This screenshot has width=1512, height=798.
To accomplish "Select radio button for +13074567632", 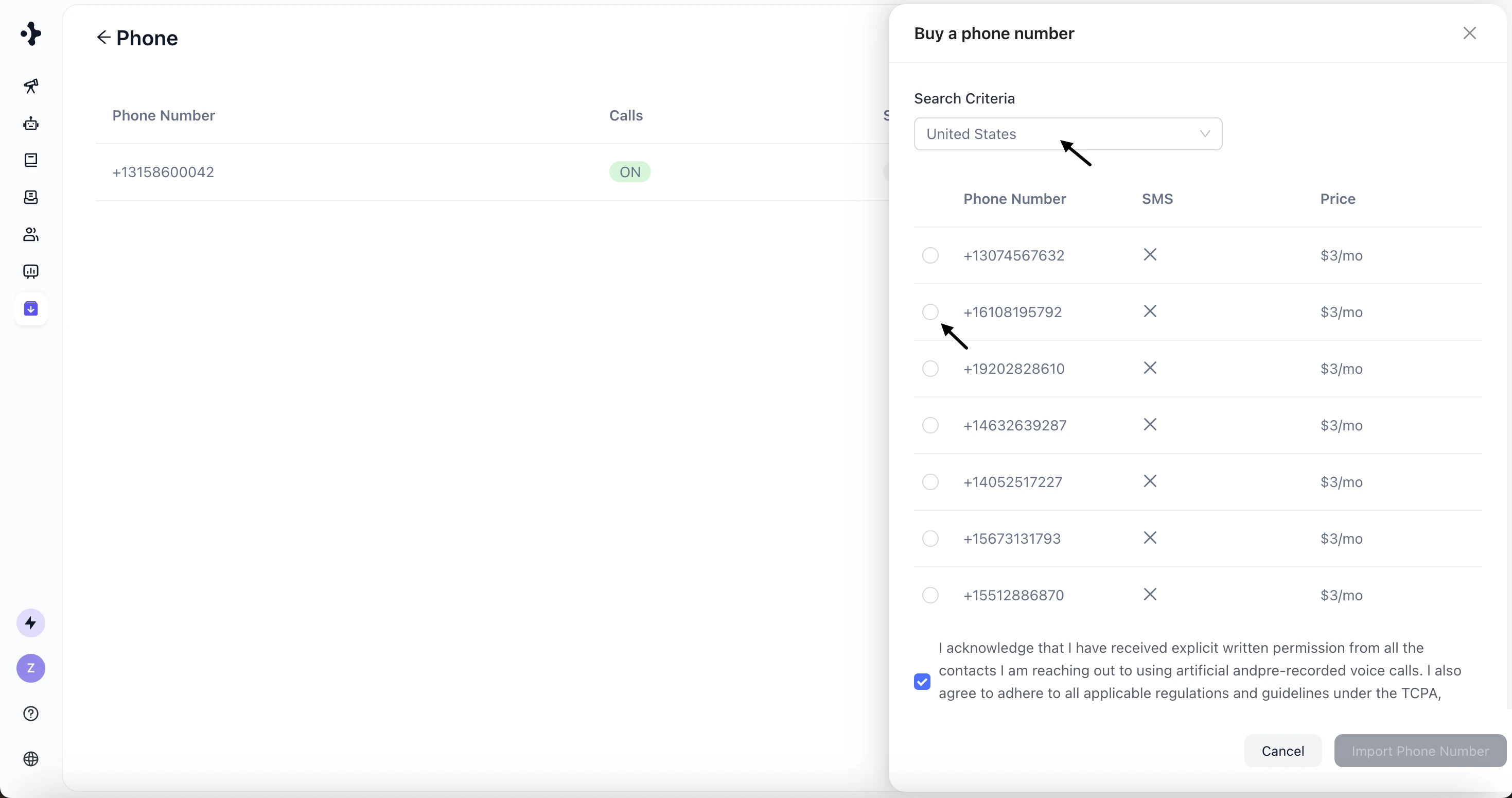I will [930, 255].
